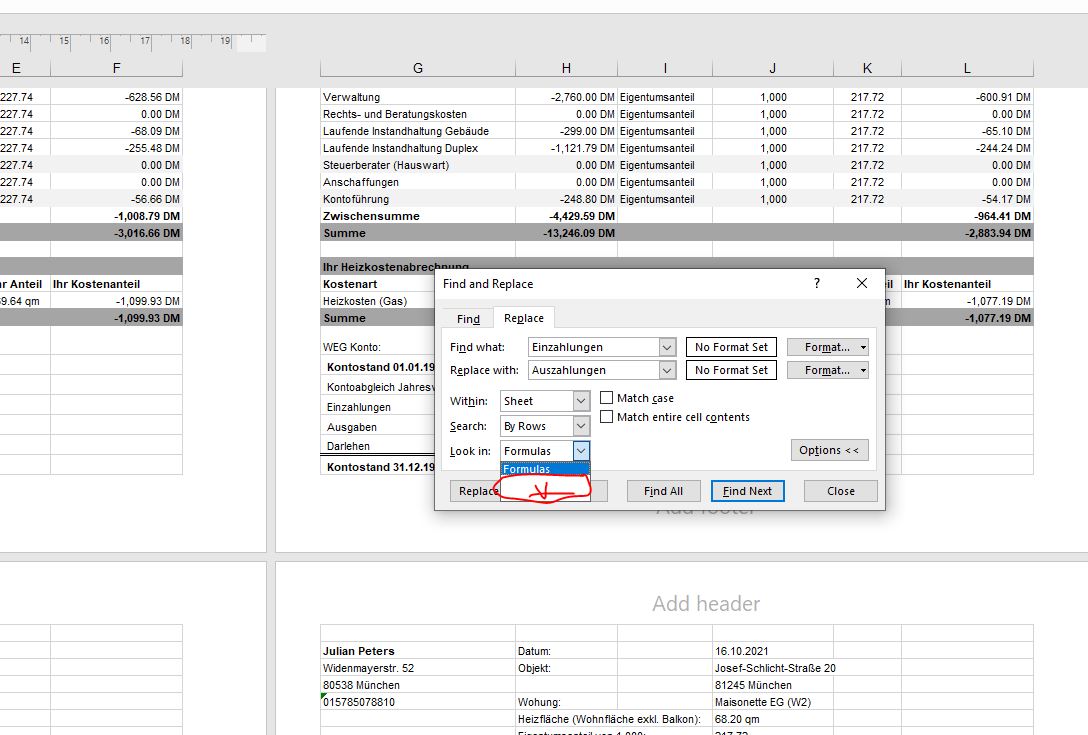Click the dialog Help question mark icon
This screenshot has width=1088, height=735.
(816, 283)
